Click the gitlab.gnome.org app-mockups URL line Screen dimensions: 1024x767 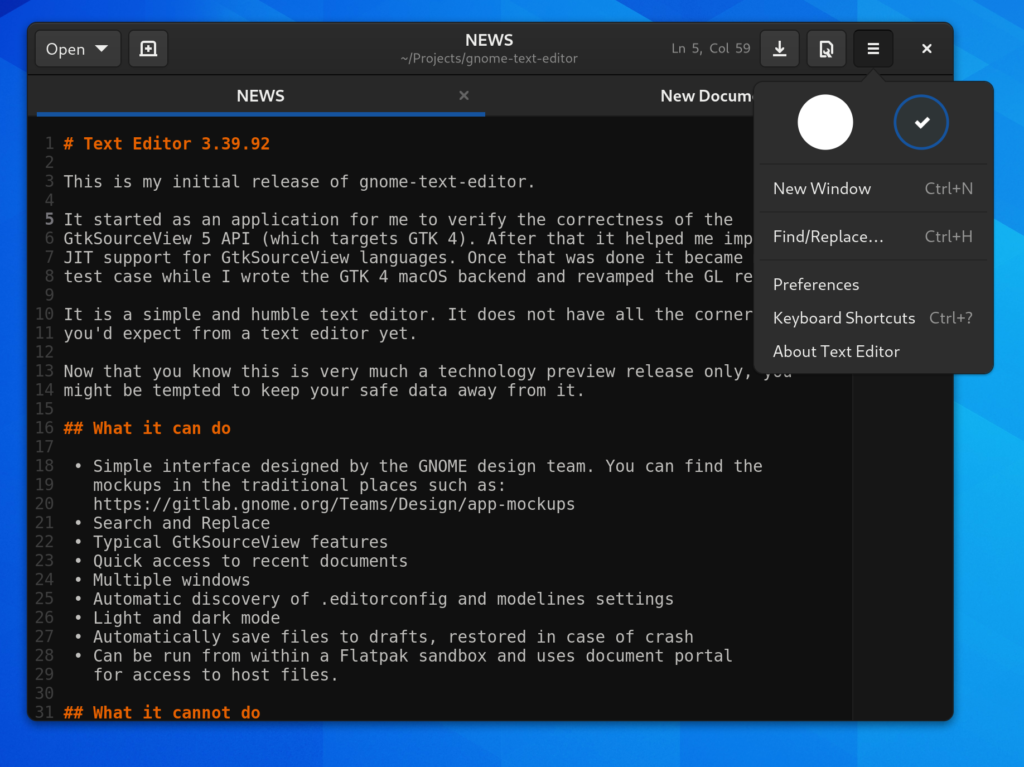pos(334,504)
